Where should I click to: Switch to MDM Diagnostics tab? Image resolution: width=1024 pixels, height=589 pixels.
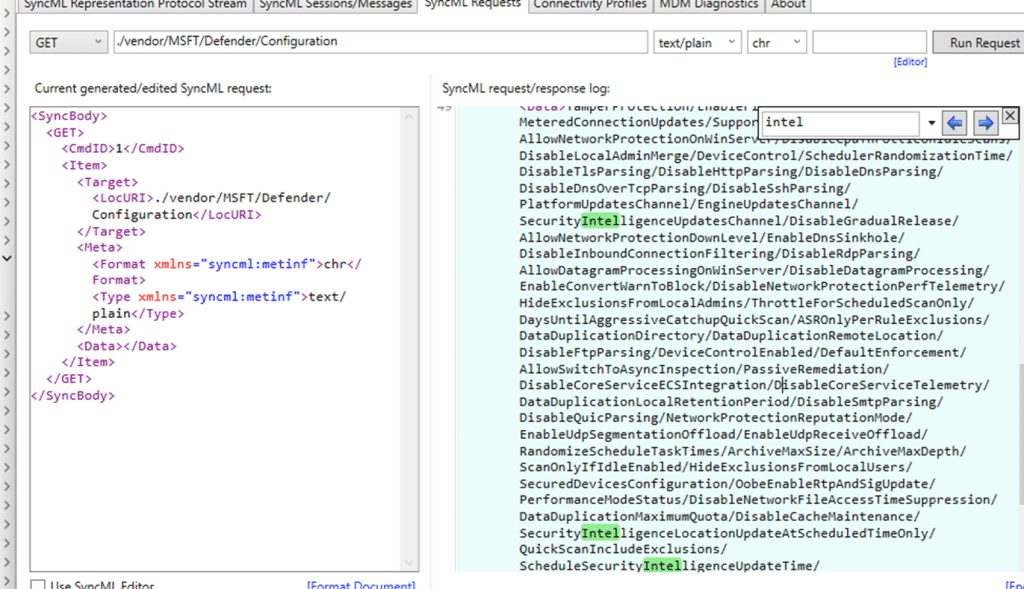(709, 5)
